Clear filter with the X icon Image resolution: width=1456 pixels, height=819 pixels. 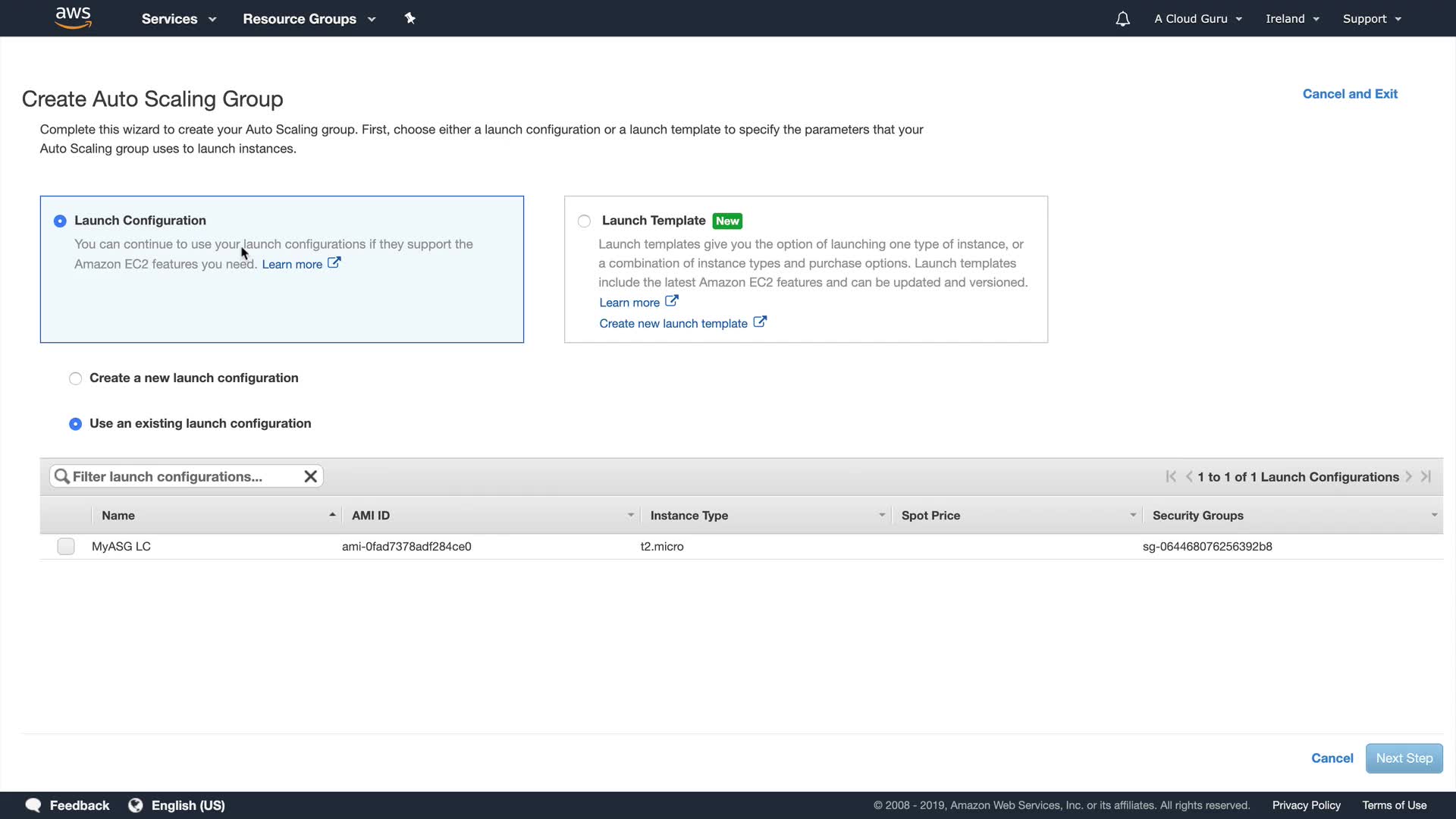(x=310, y=476)
